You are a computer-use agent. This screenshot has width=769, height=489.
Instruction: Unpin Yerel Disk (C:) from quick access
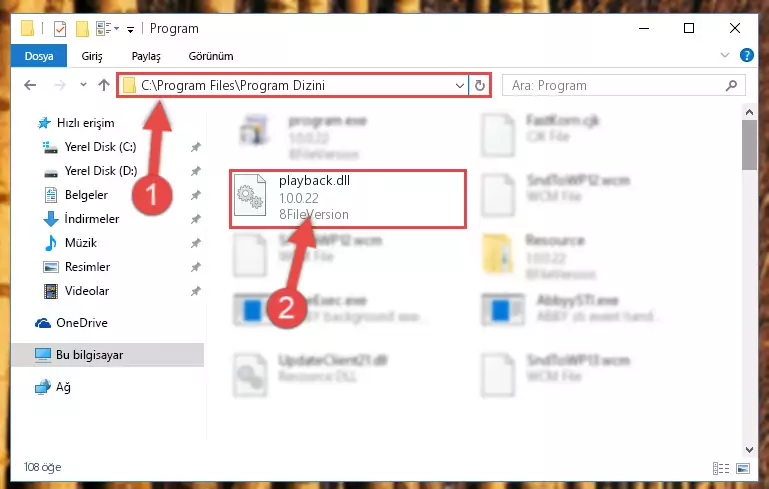click(196, 147)
